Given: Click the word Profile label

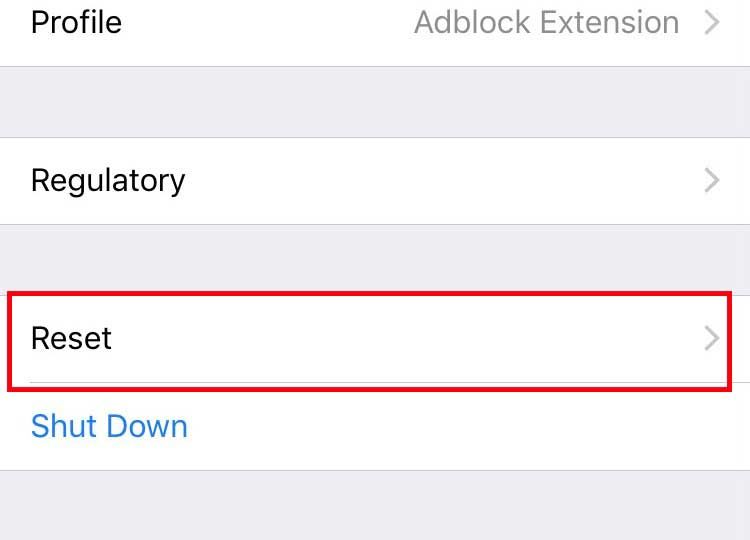Looking at the screenshot, I should click(77, 22).
